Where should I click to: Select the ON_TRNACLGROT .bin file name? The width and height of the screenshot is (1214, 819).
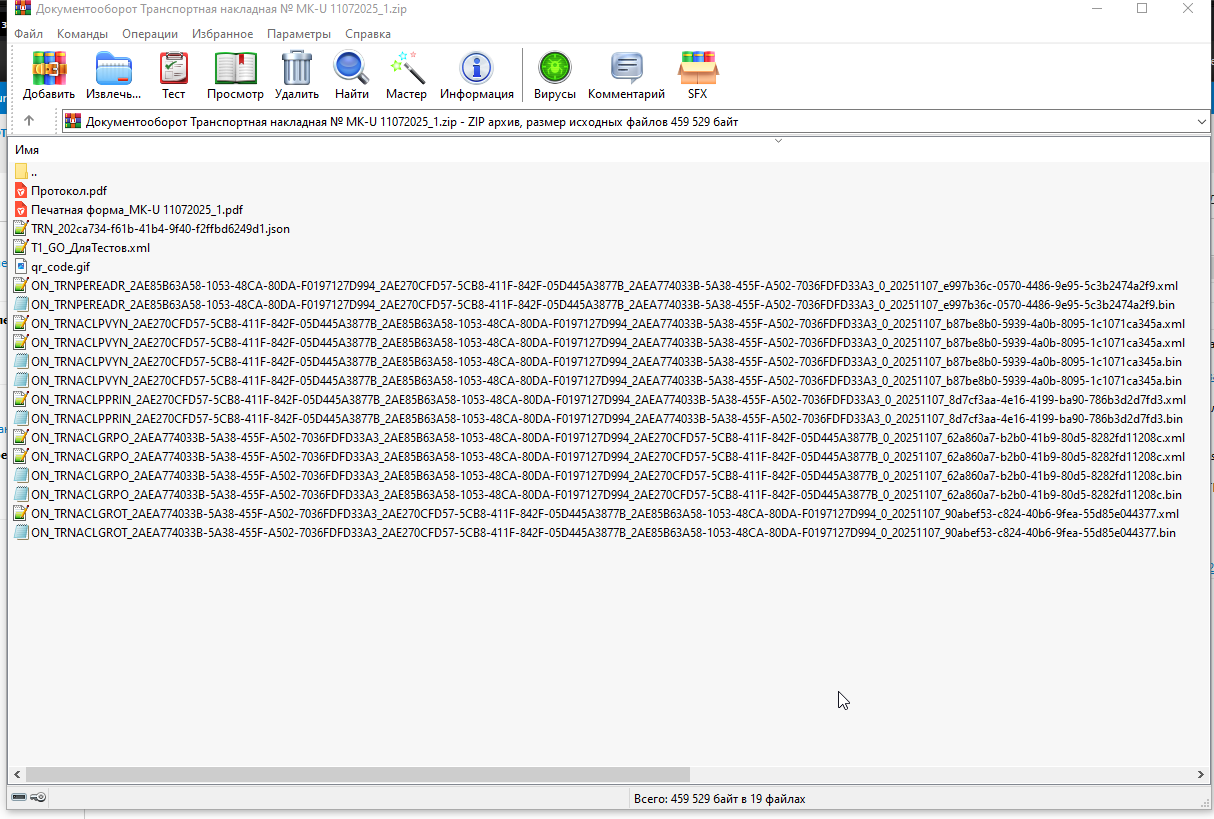point(604,532)
